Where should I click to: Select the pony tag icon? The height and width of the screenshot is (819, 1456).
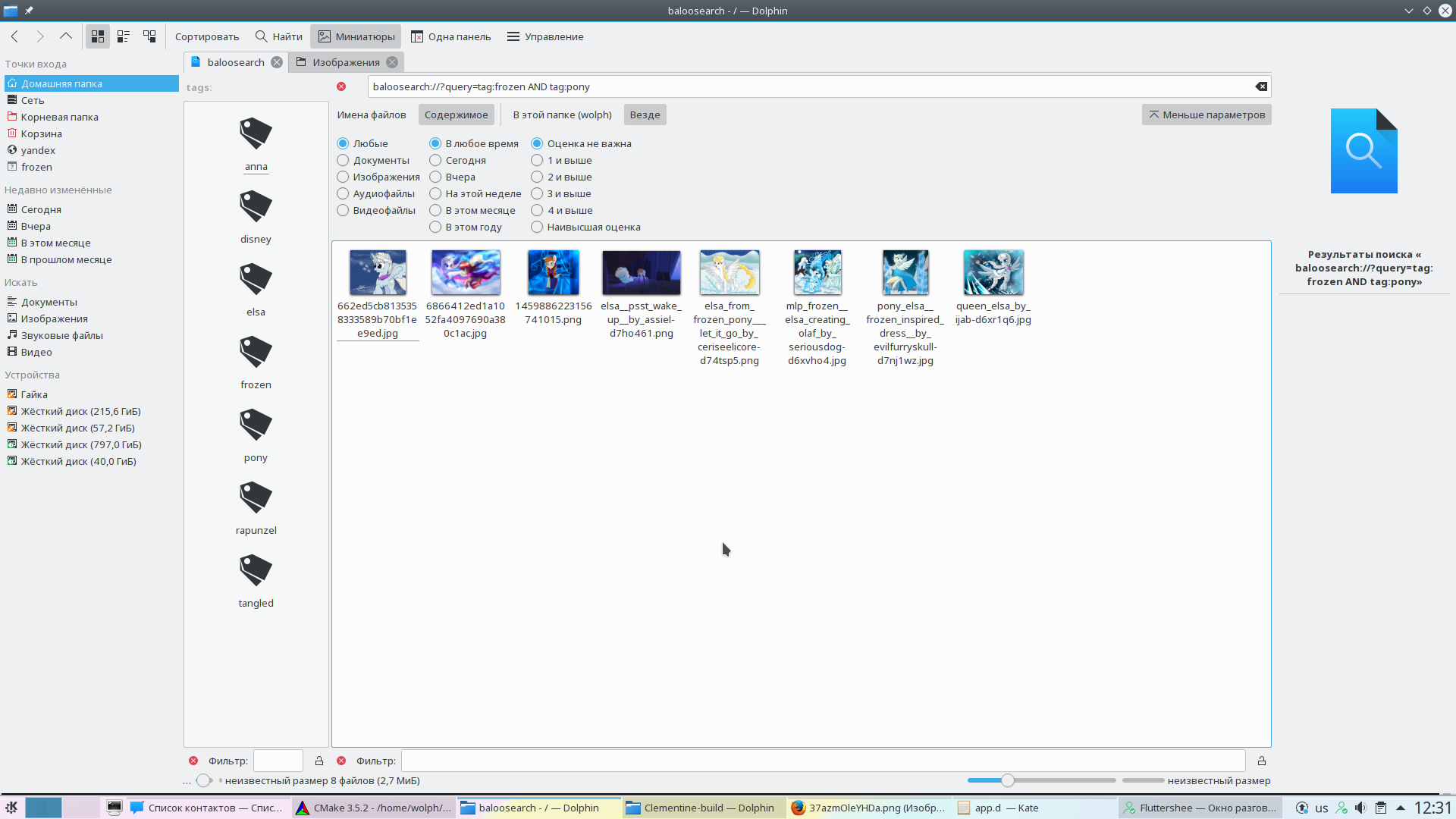[x=256, y=425]
